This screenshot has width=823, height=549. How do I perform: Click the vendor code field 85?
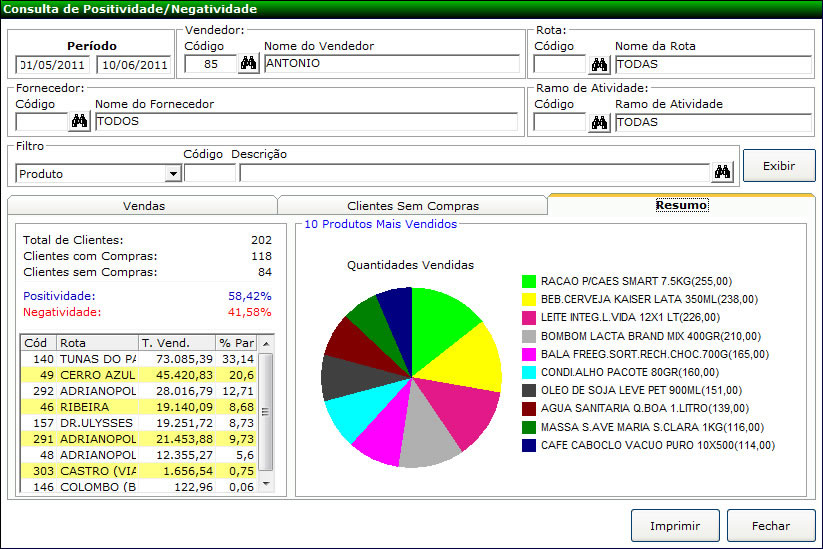[211, 64]
